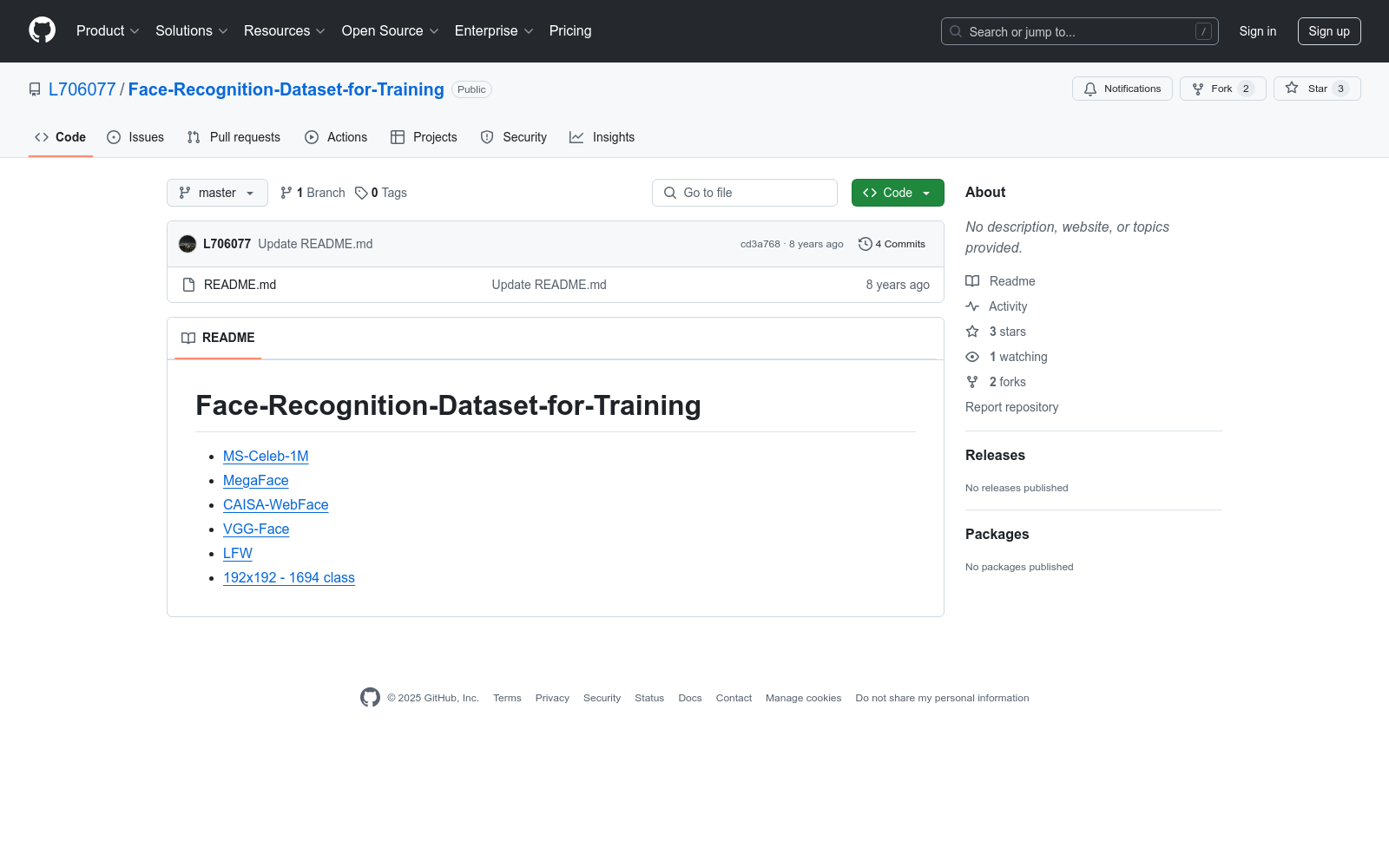Click the search magnifier icon in header
Screen dimensions: 1389x868
956,31
